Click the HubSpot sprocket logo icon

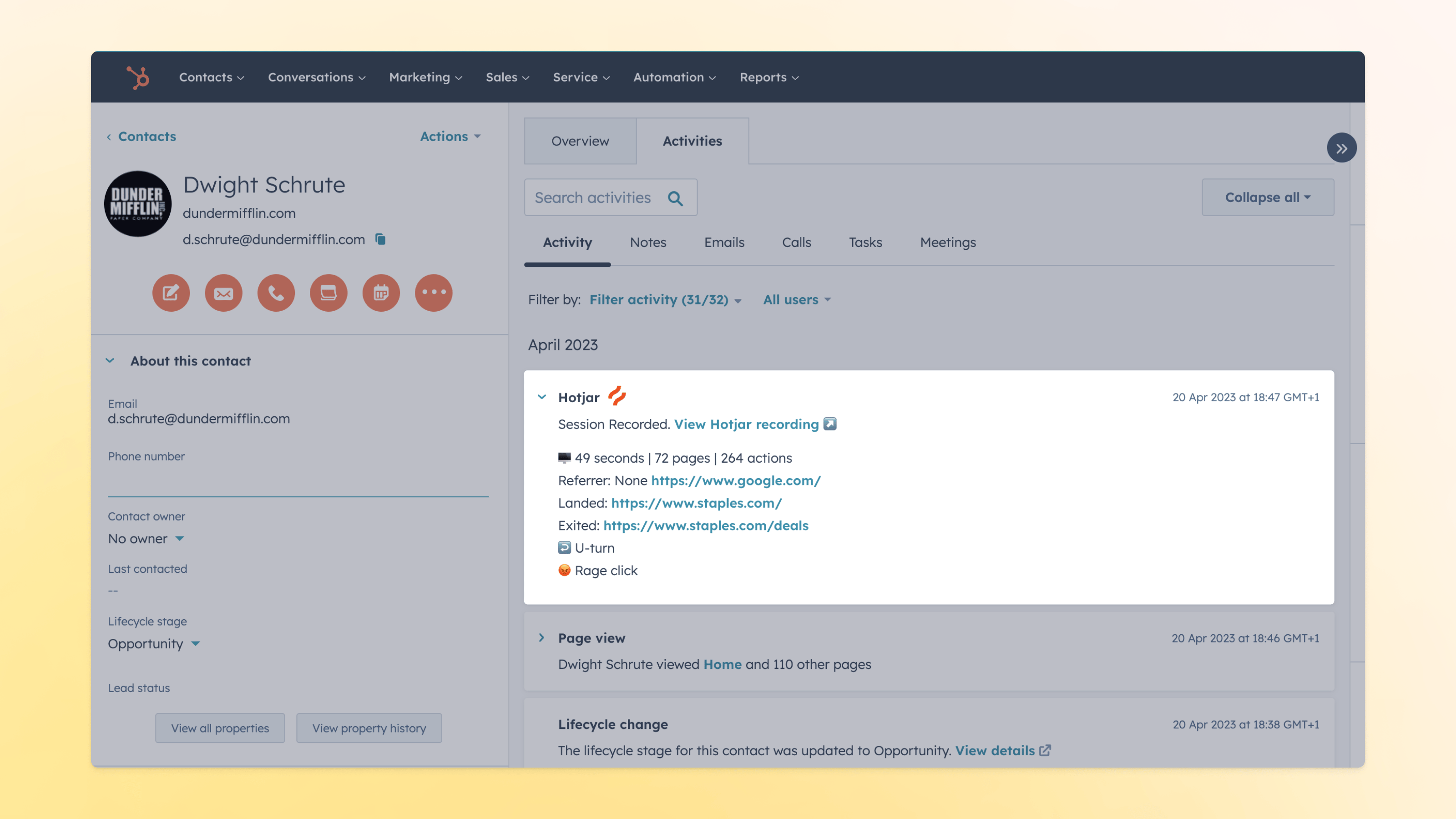pos(137,77)
